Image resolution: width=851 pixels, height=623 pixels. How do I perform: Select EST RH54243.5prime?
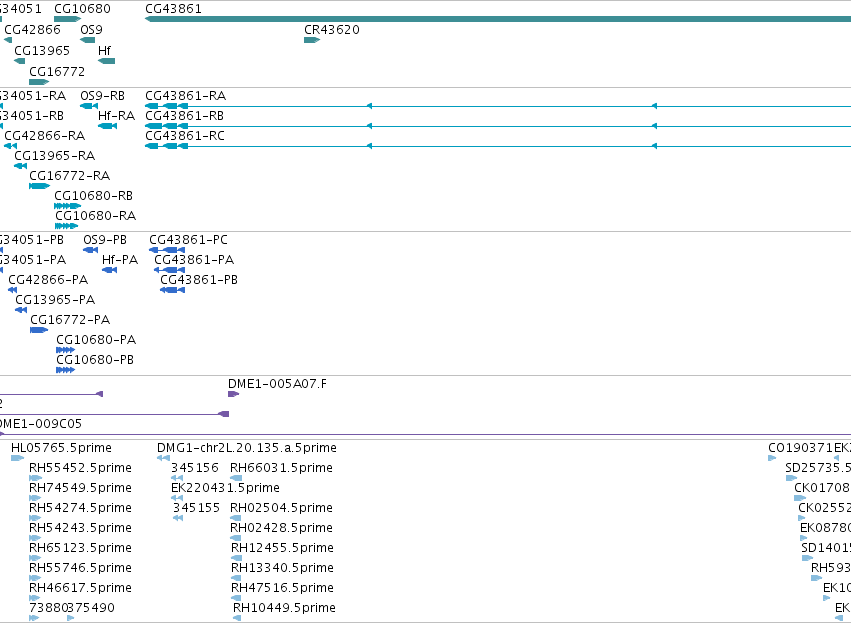pyautogui.click(x=35, y=538)
